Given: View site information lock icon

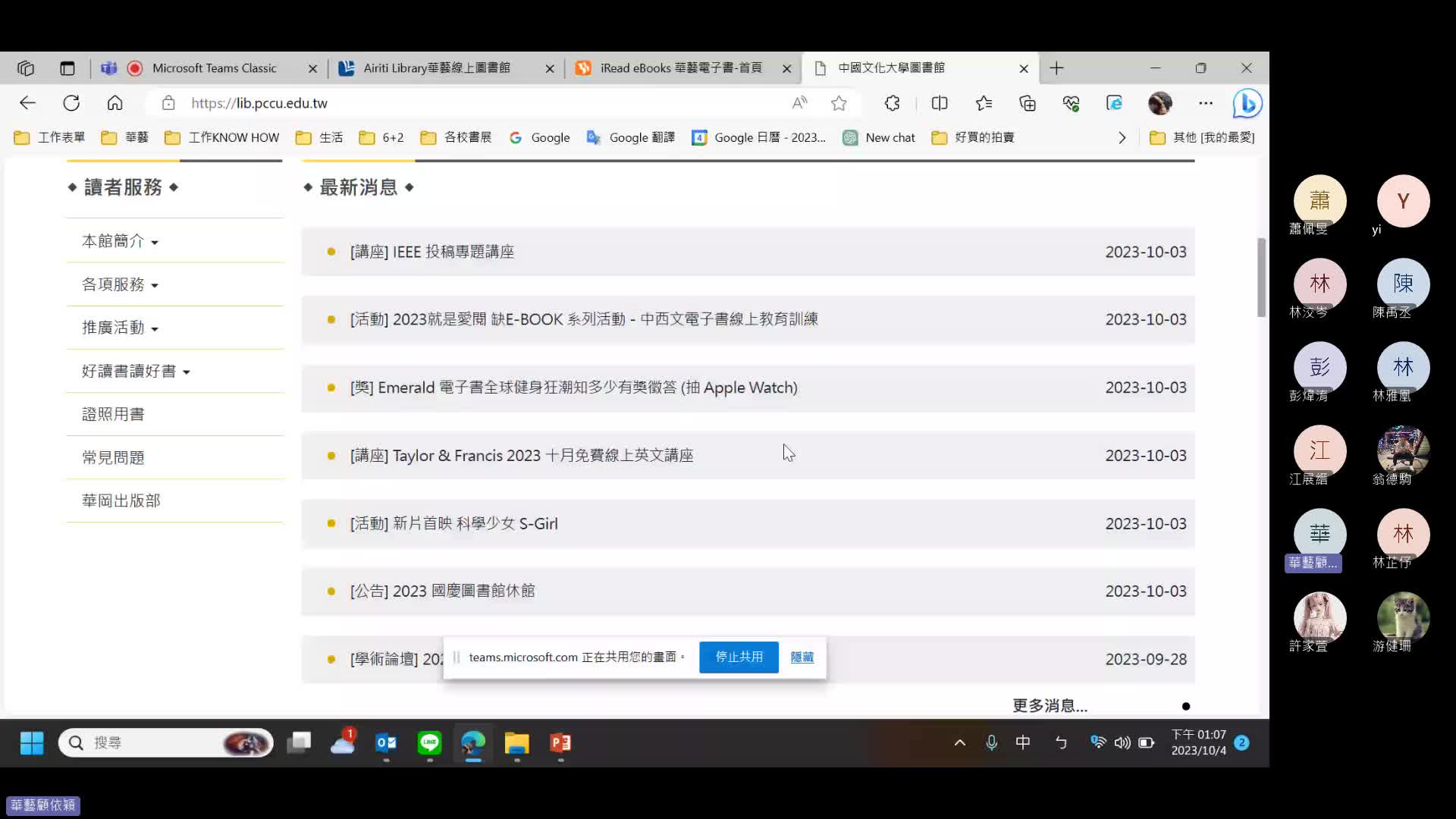Looking at the screenshot, I should tap(168, 103).
